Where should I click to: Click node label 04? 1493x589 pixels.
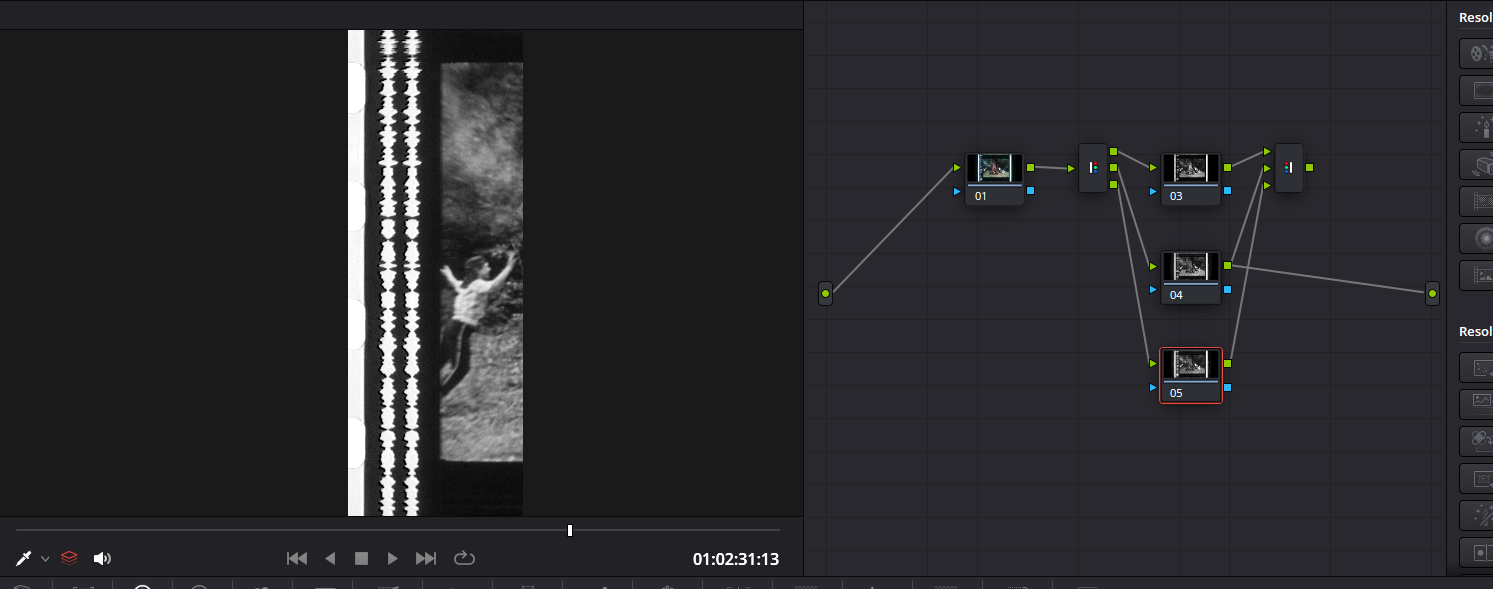click(x=1176, y=295)
